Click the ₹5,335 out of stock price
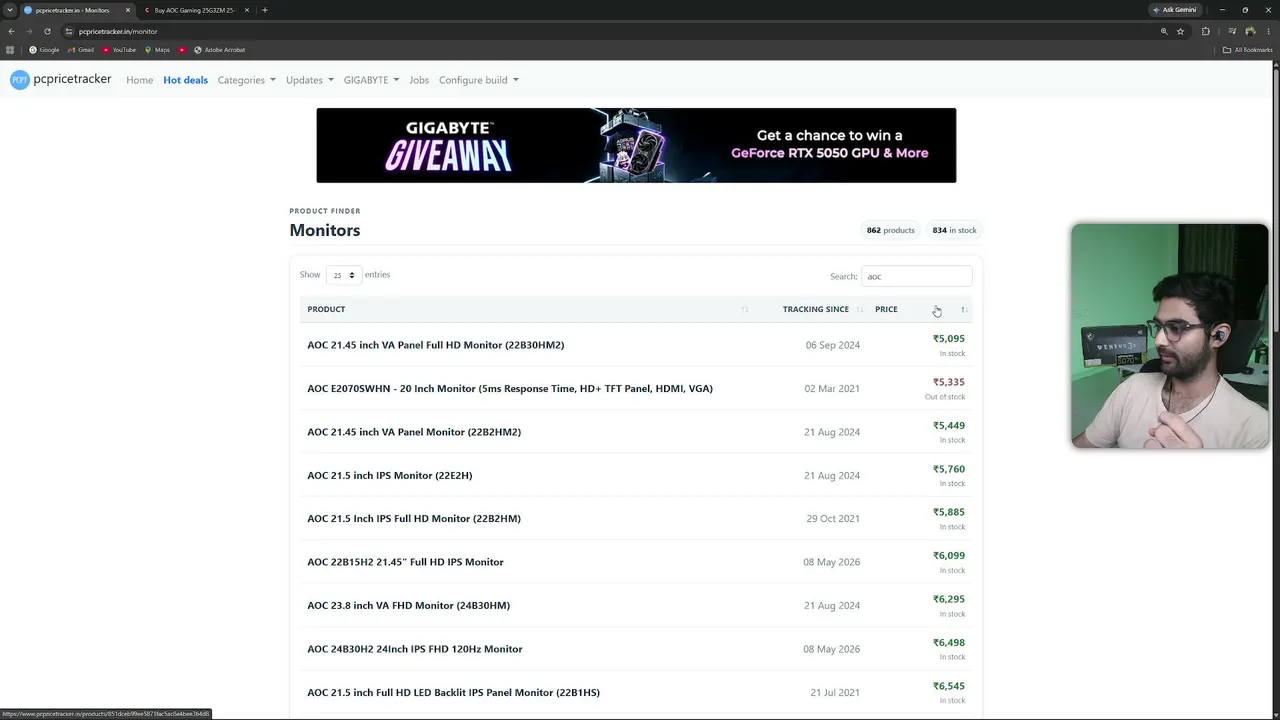 tap(949, 382)
